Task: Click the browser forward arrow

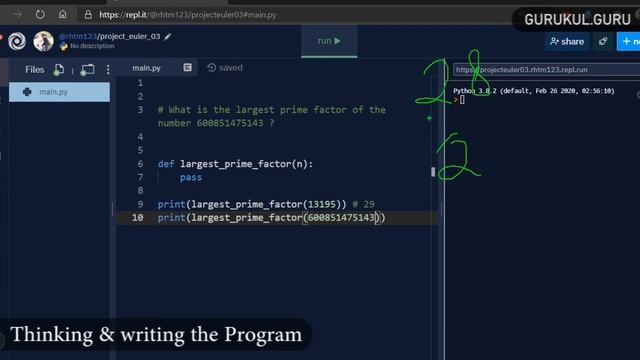Action: pyautogui.click(x=18, y=15)
